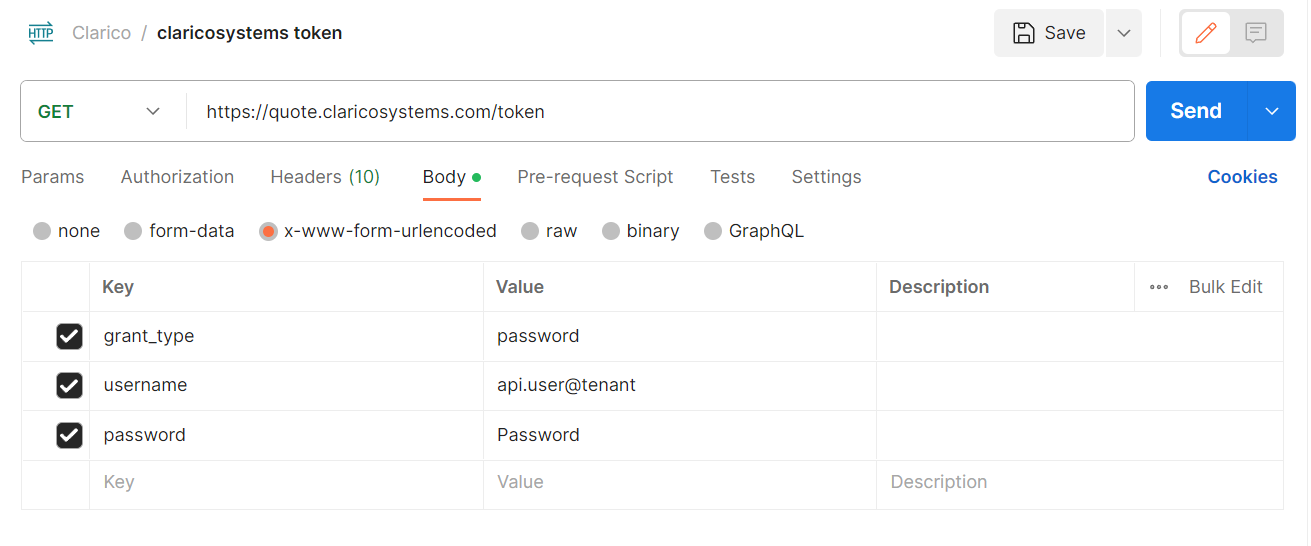This screenshot has width=1311, height=546.
Task: Click the HTTP request type icon
Action: [x=41, y=33]
